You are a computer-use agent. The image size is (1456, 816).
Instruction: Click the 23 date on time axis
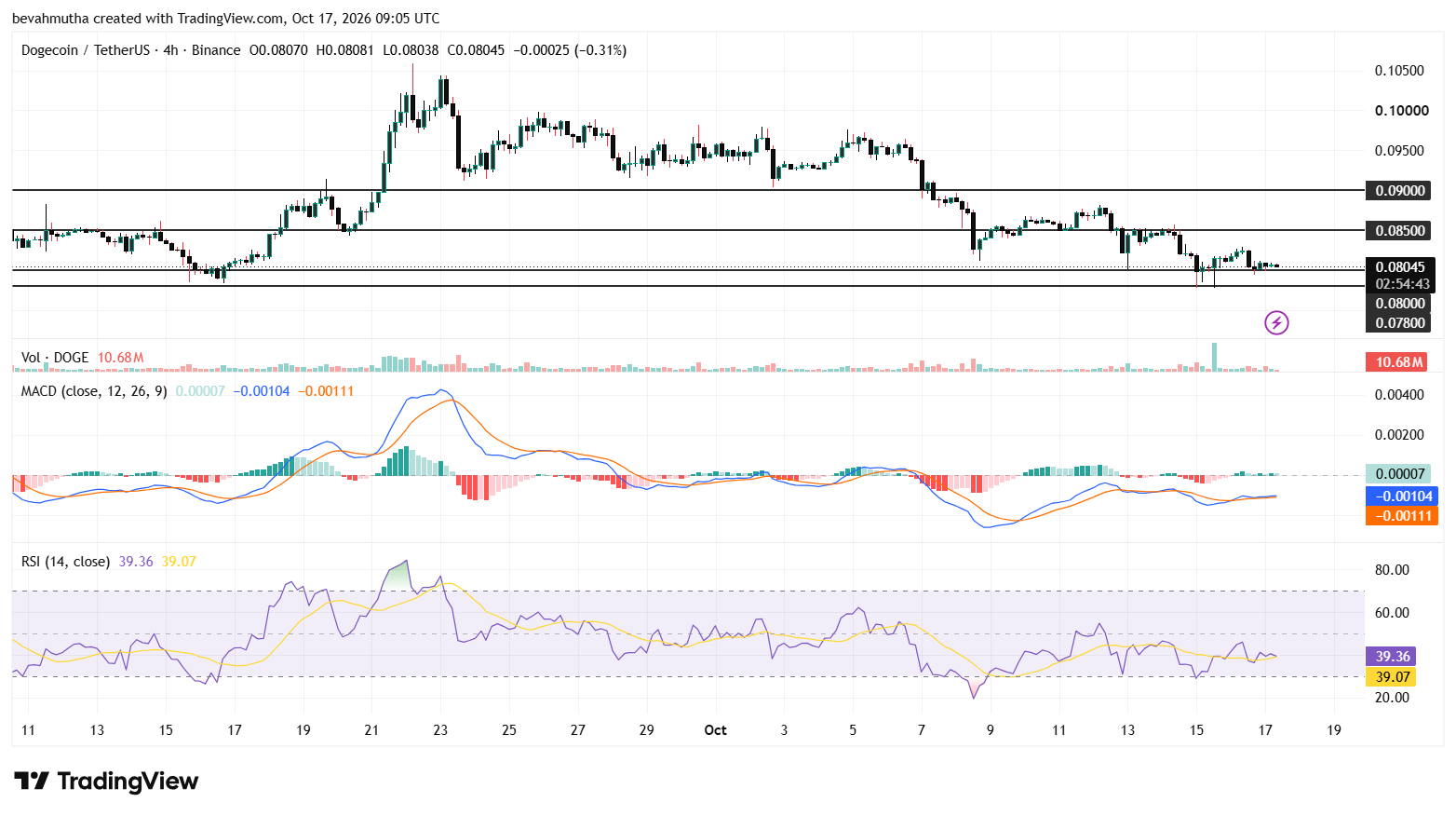[440, 730]
